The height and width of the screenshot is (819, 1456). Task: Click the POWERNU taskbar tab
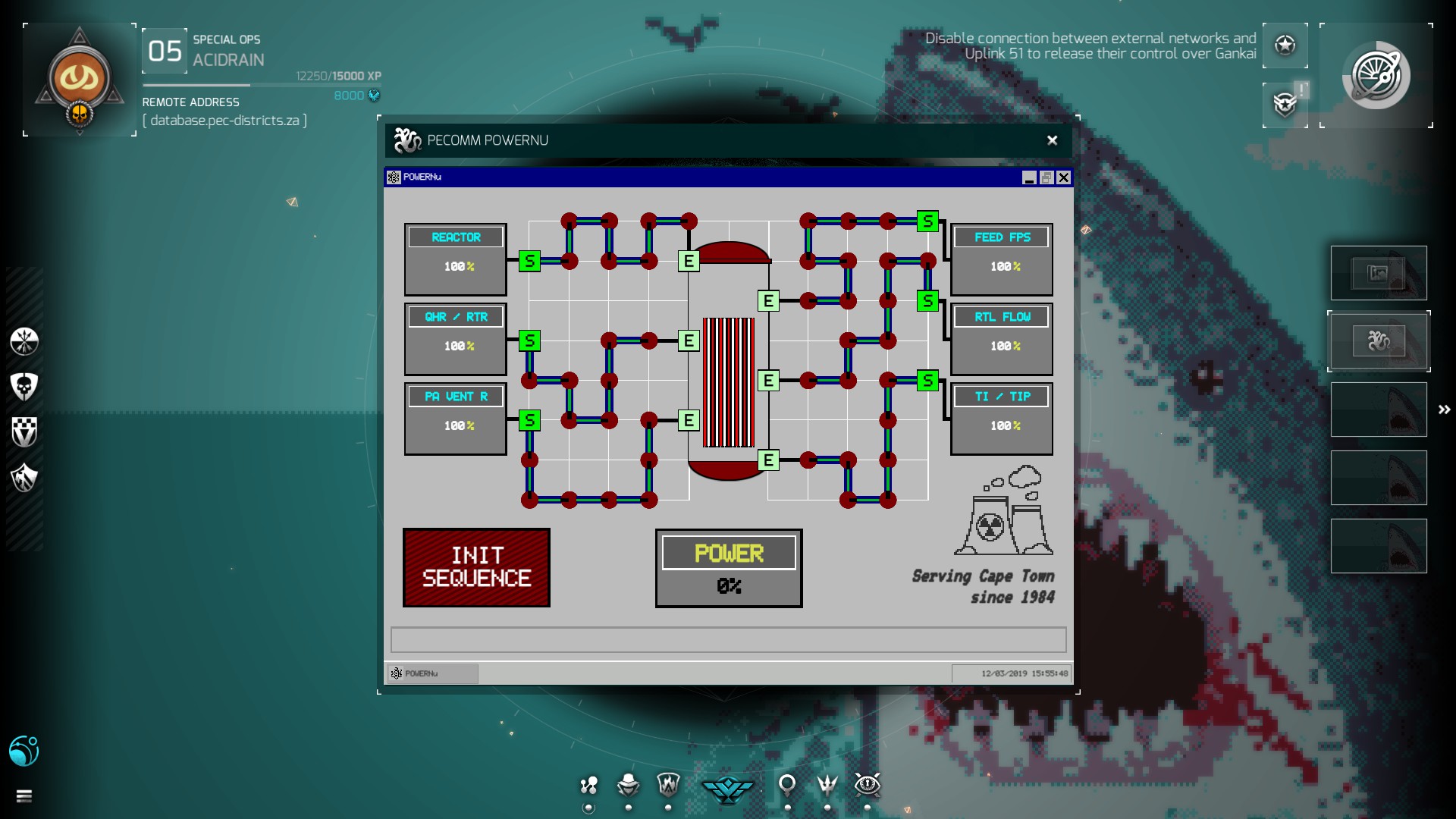click(x=432, y=673)
